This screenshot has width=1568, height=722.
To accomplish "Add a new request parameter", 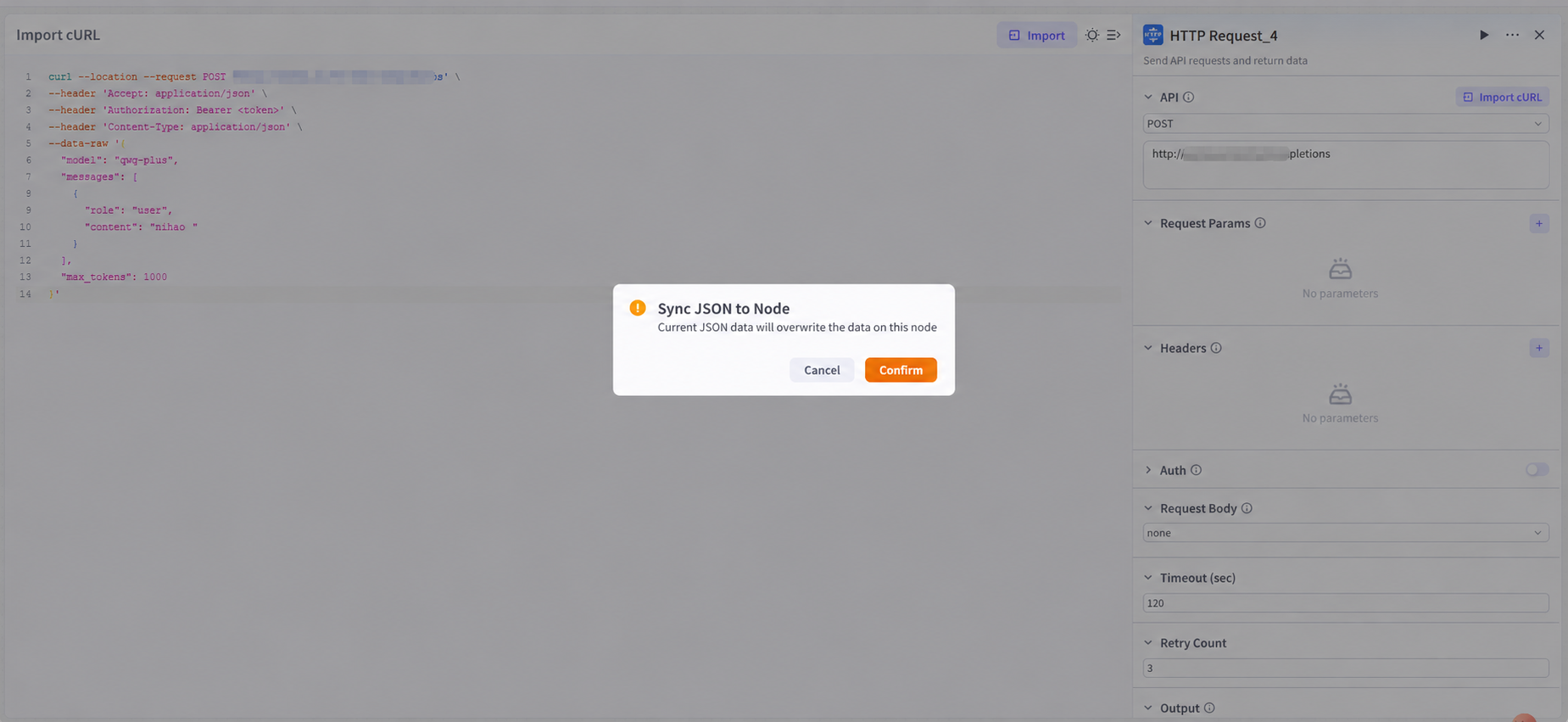I will click(1539, 224).
